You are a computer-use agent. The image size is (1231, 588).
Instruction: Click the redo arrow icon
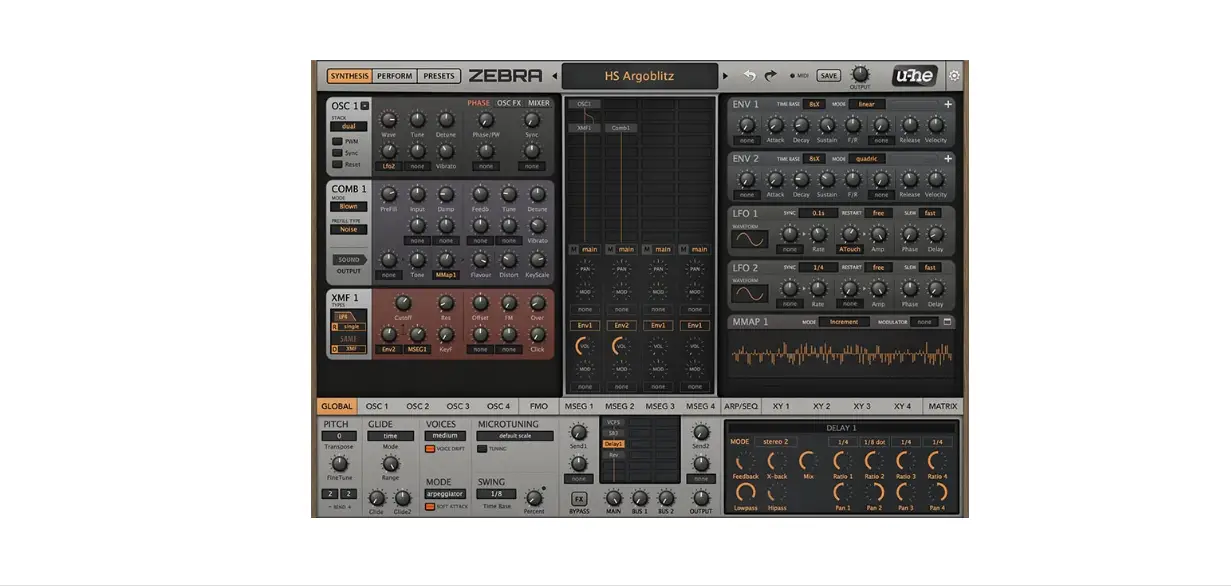771,76
